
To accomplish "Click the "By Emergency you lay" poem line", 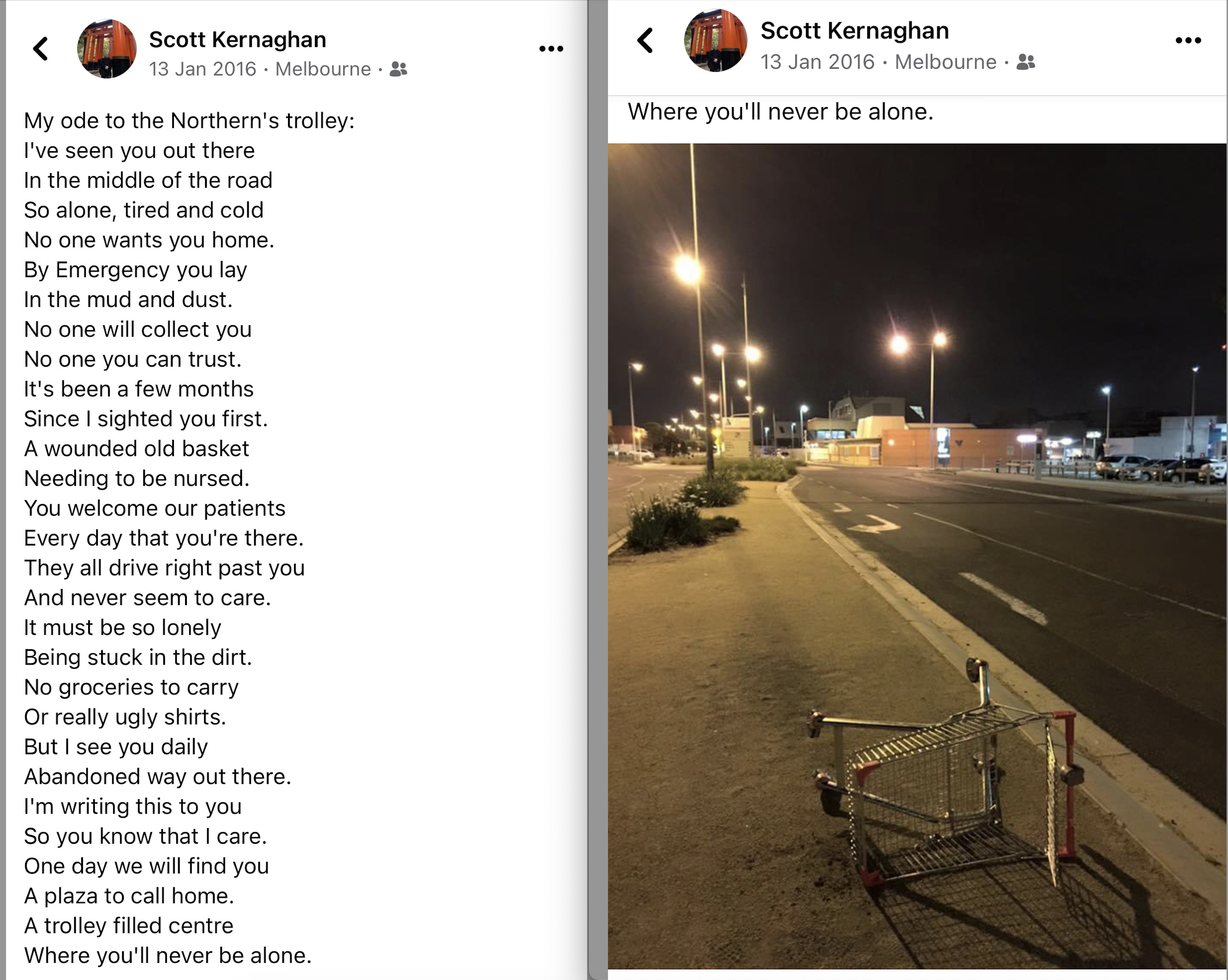I will click(x=135, y=270).
